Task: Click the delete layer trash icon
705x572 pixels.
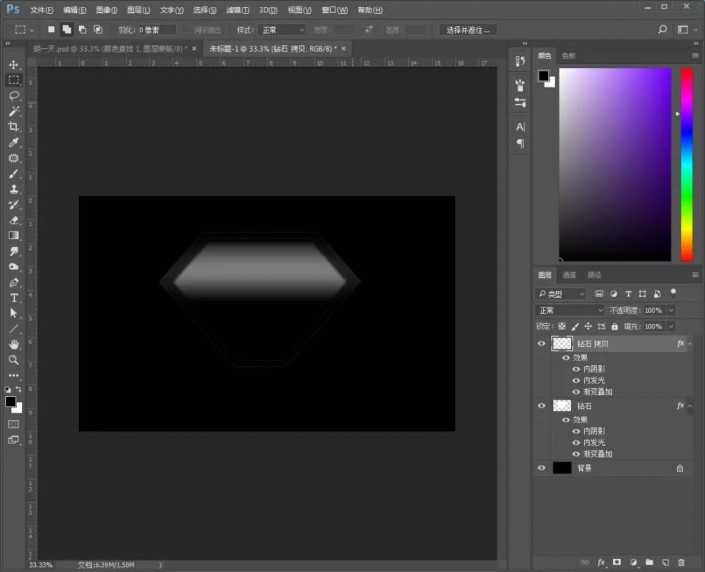Action: 680,562
